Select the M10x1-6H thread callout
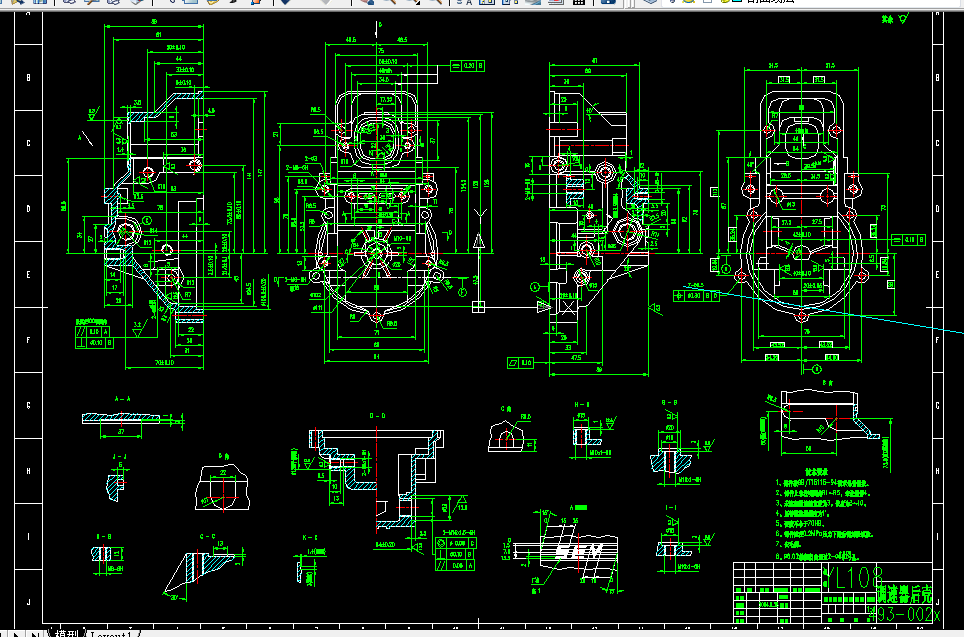Image resolution: width=964 pixels, height=637 pixels. 598,453
